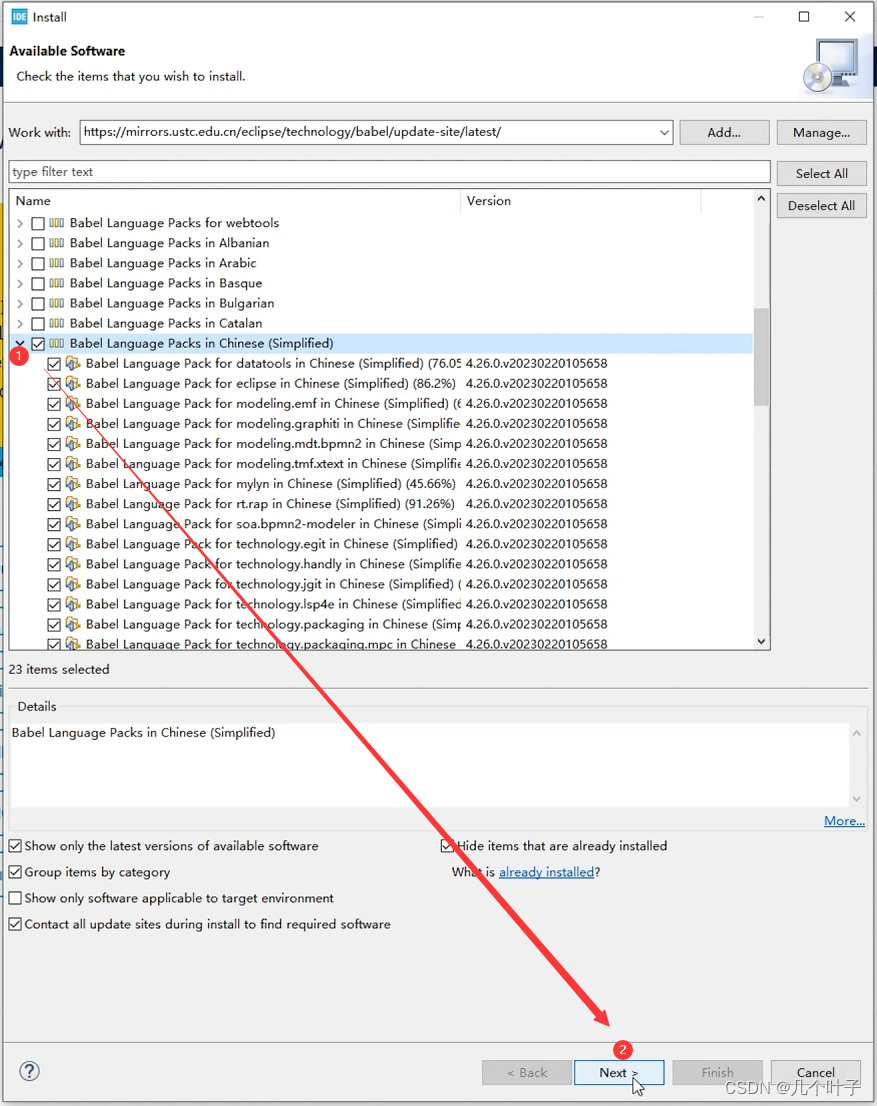Open the Work with URL dropdown
877x1106 pixels.
click(664, 133)
